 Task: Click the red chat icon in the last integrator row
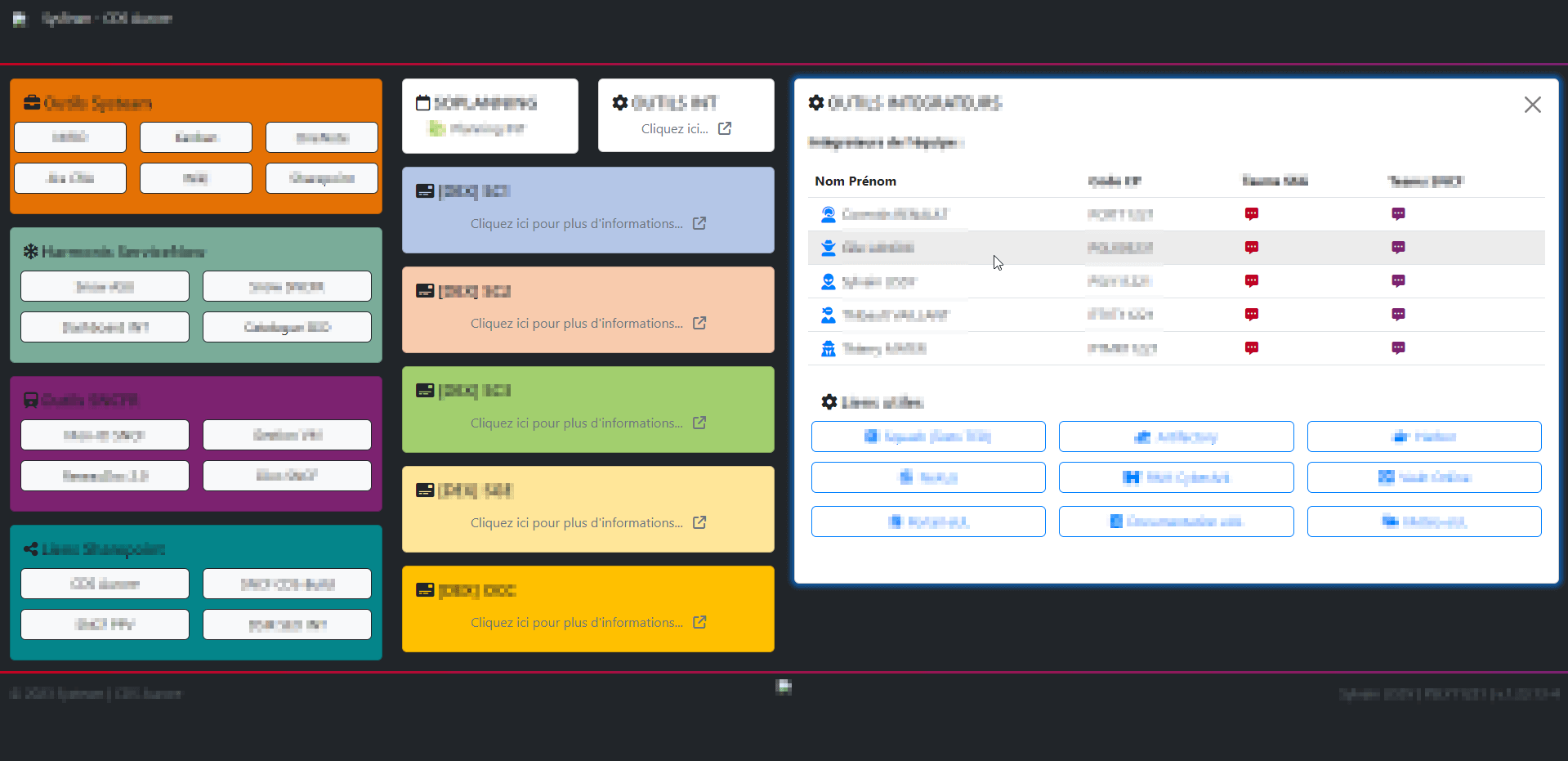coord(1251,348)
